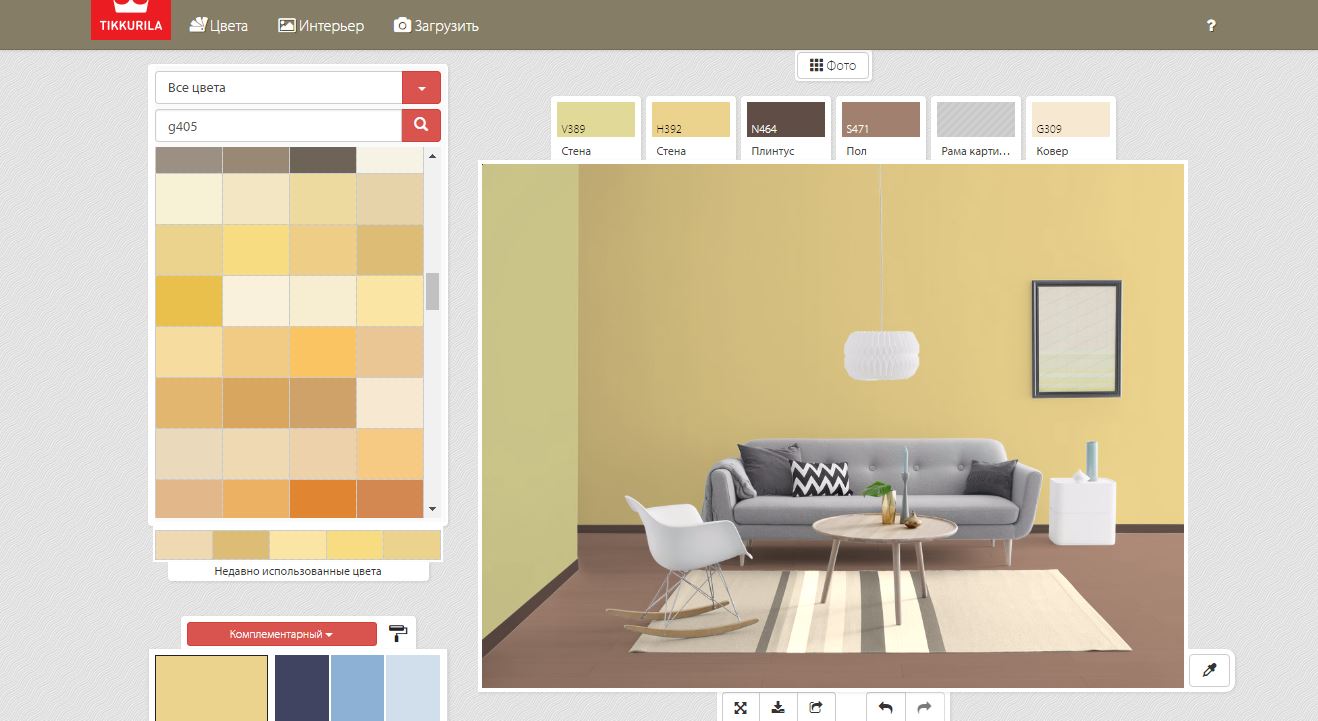Pick the medium blue complementary swatch
The height and width of the screenshot is (721, 1318).
pos(357,688)
